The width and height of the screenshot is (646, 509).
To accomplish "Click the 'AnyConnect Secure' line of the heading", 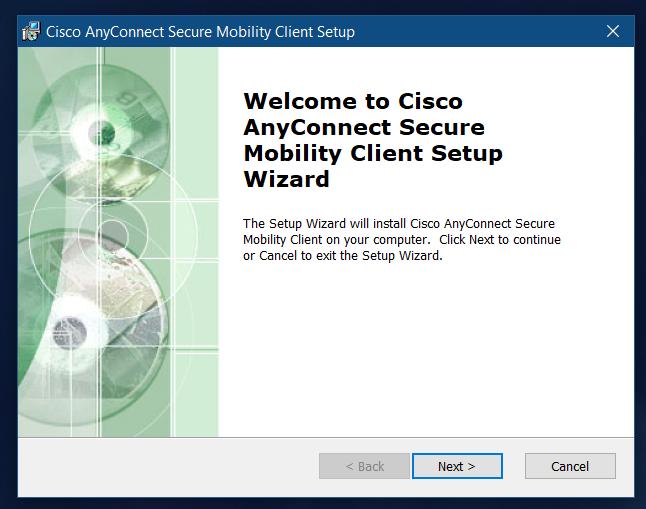I will (x=364, y=127).
